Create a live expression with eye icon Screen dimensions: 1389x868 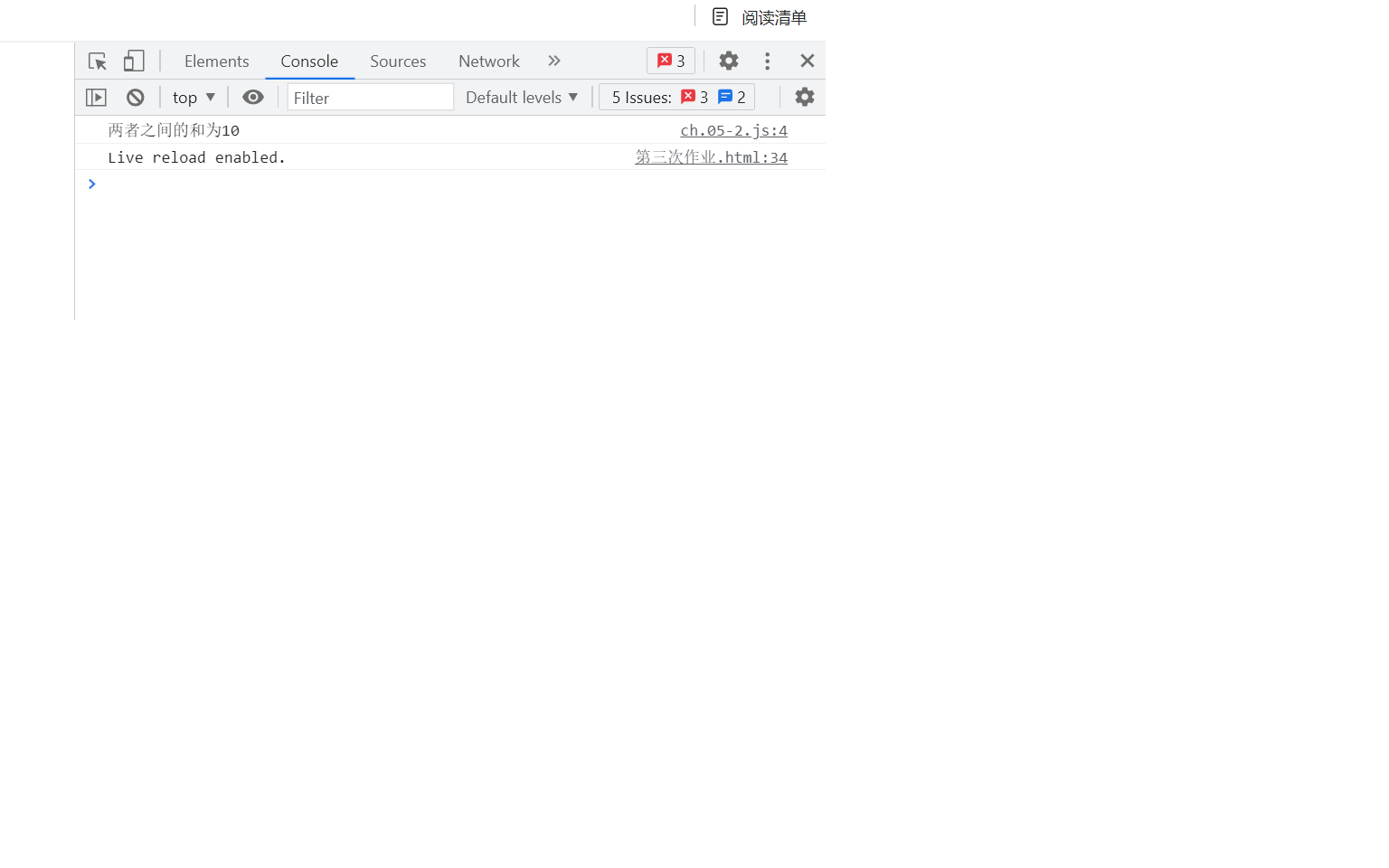click(x=253, y=97)
